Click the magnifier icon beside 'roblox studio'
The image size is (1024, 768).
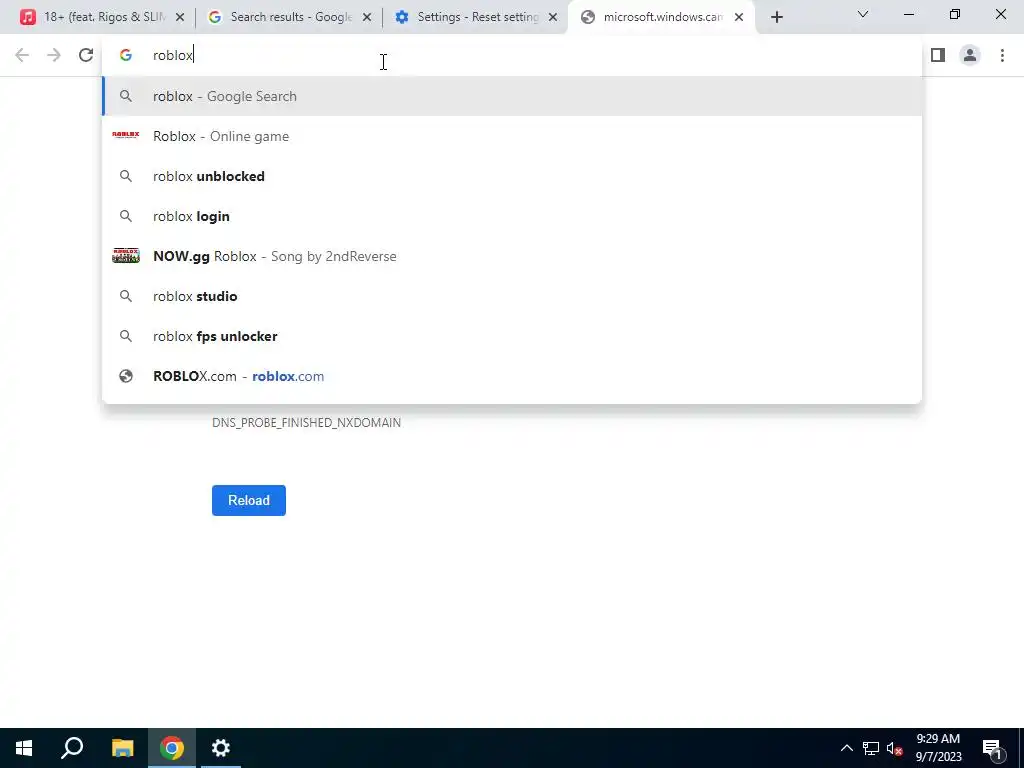[x=125, y=296]
